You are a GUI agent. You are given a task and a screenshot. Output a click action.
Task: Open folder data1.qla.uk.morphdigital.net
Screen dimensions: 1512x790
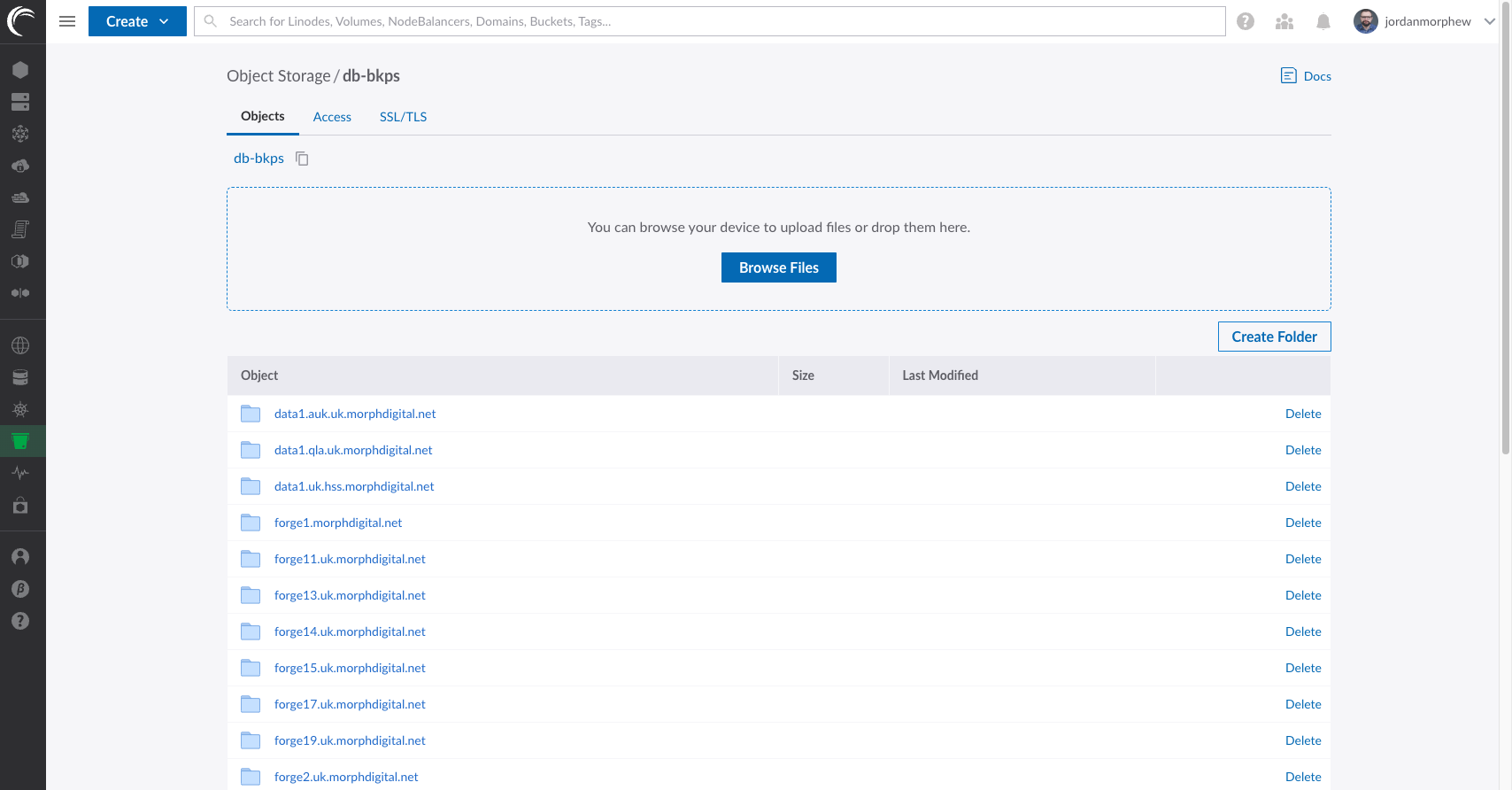point(353,450)
